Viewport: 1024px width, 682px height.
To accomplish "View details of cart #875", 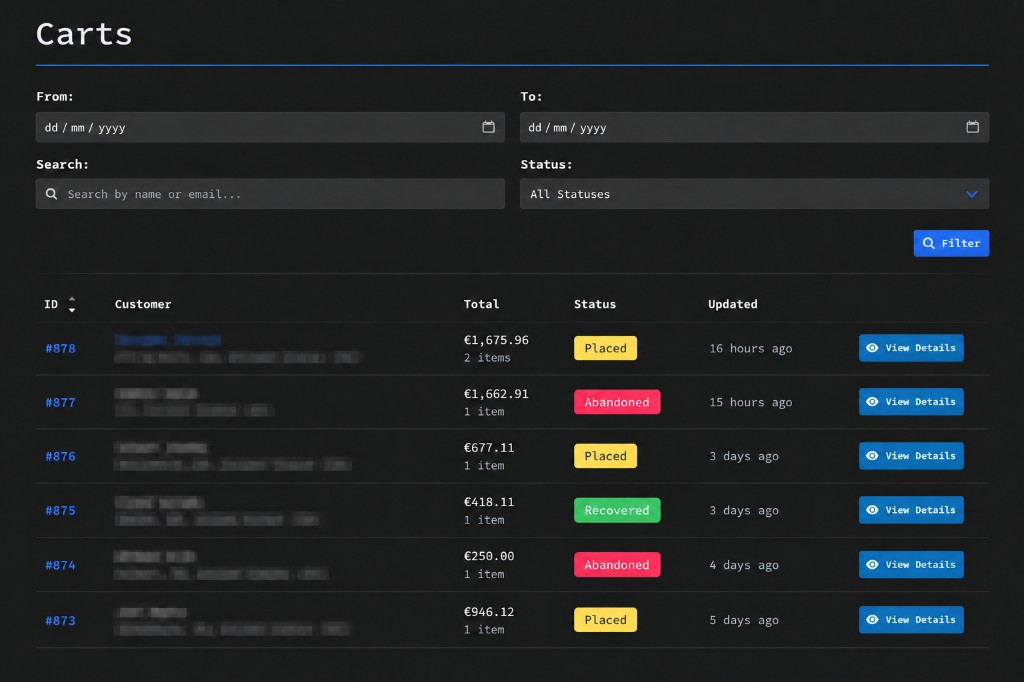I will tap(911, 510).
